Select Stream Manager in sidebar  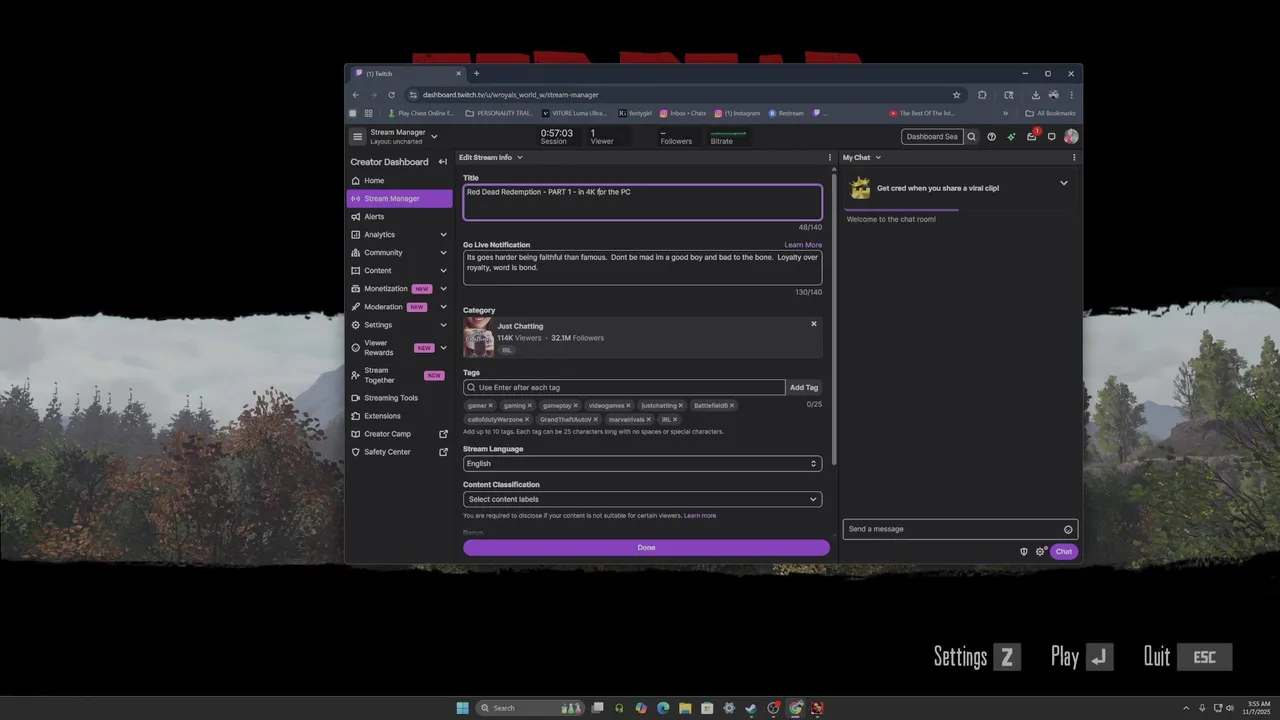coord(399,199)
